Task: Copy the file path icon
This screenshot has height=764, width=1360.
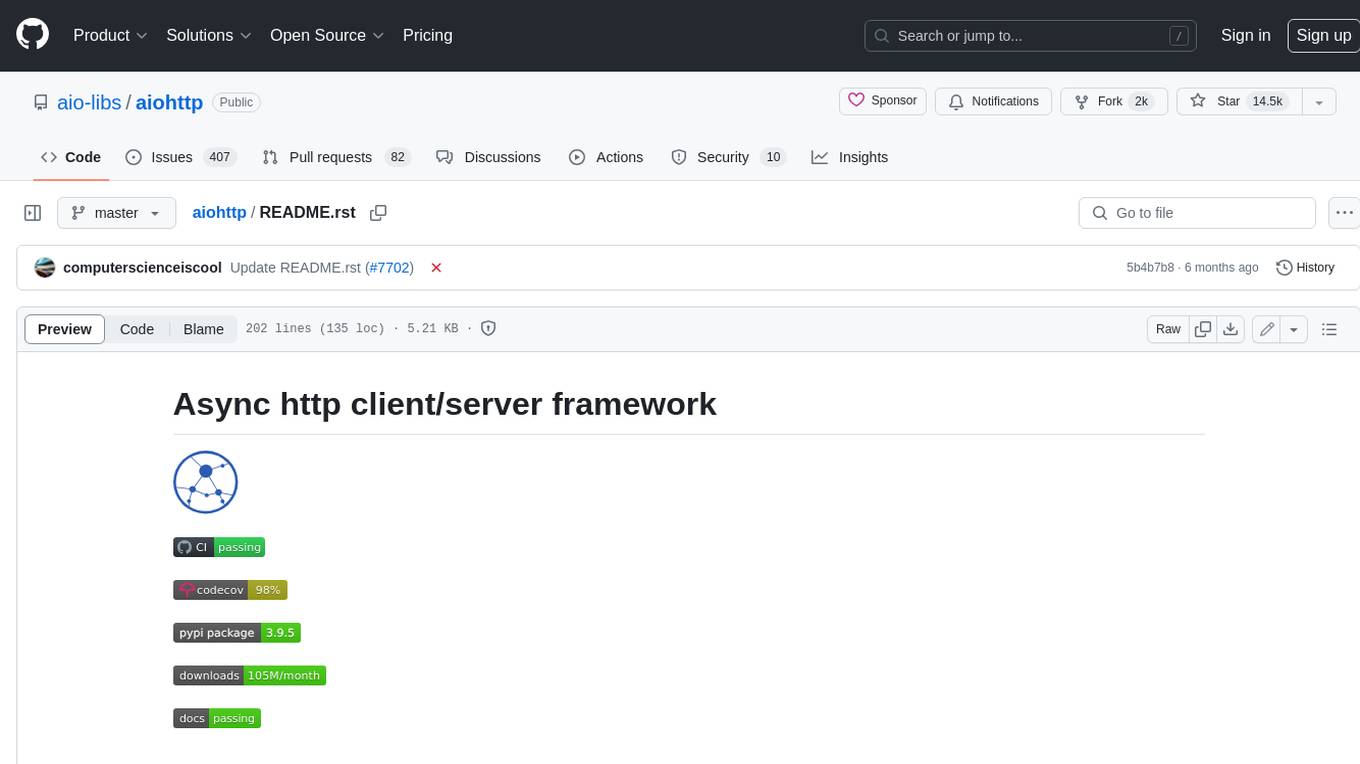Action: tap(378, 212)
